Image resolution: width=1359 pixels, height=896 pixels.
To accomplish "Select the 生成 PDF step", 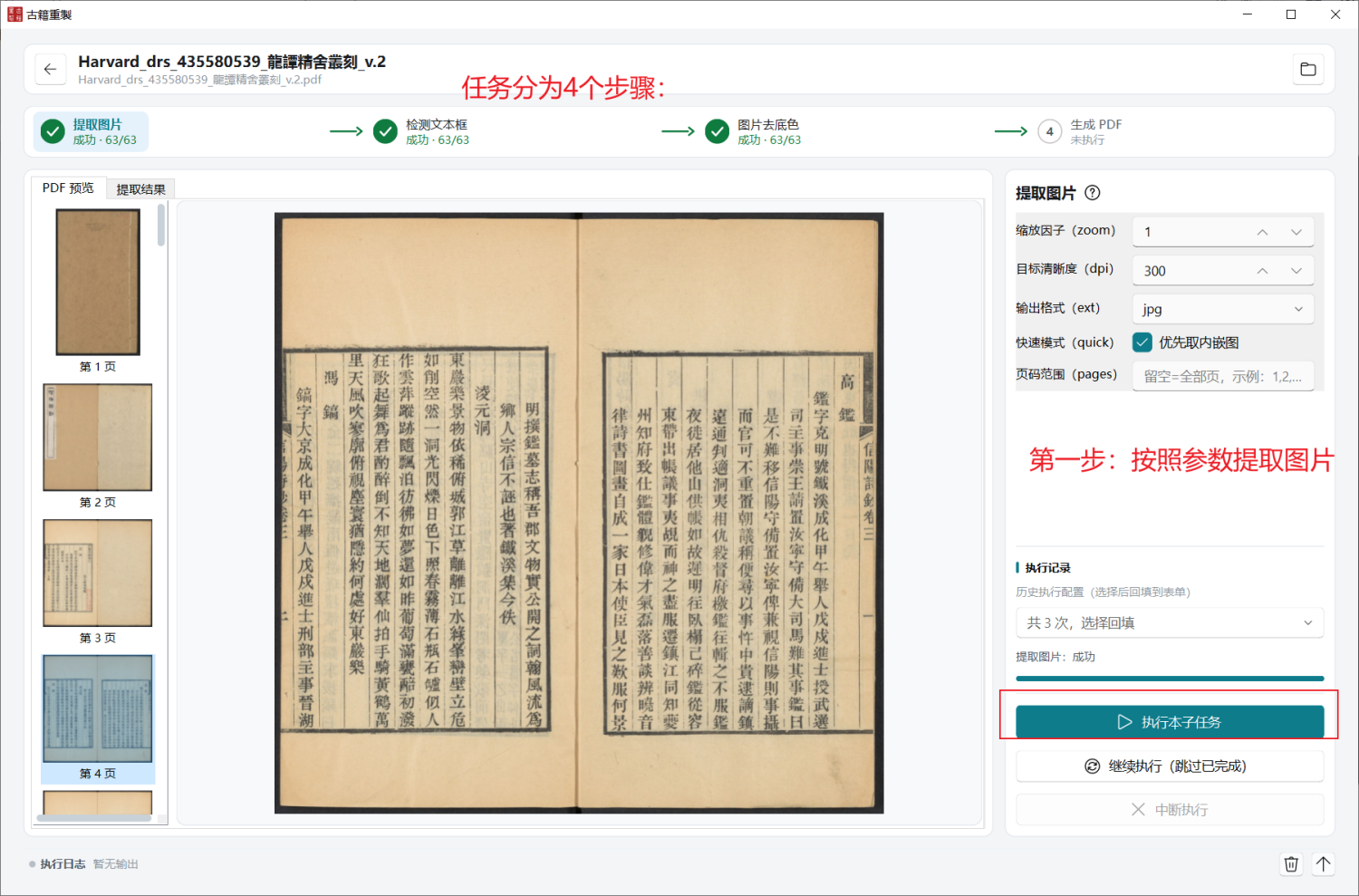I will [x=1083, y=131].
